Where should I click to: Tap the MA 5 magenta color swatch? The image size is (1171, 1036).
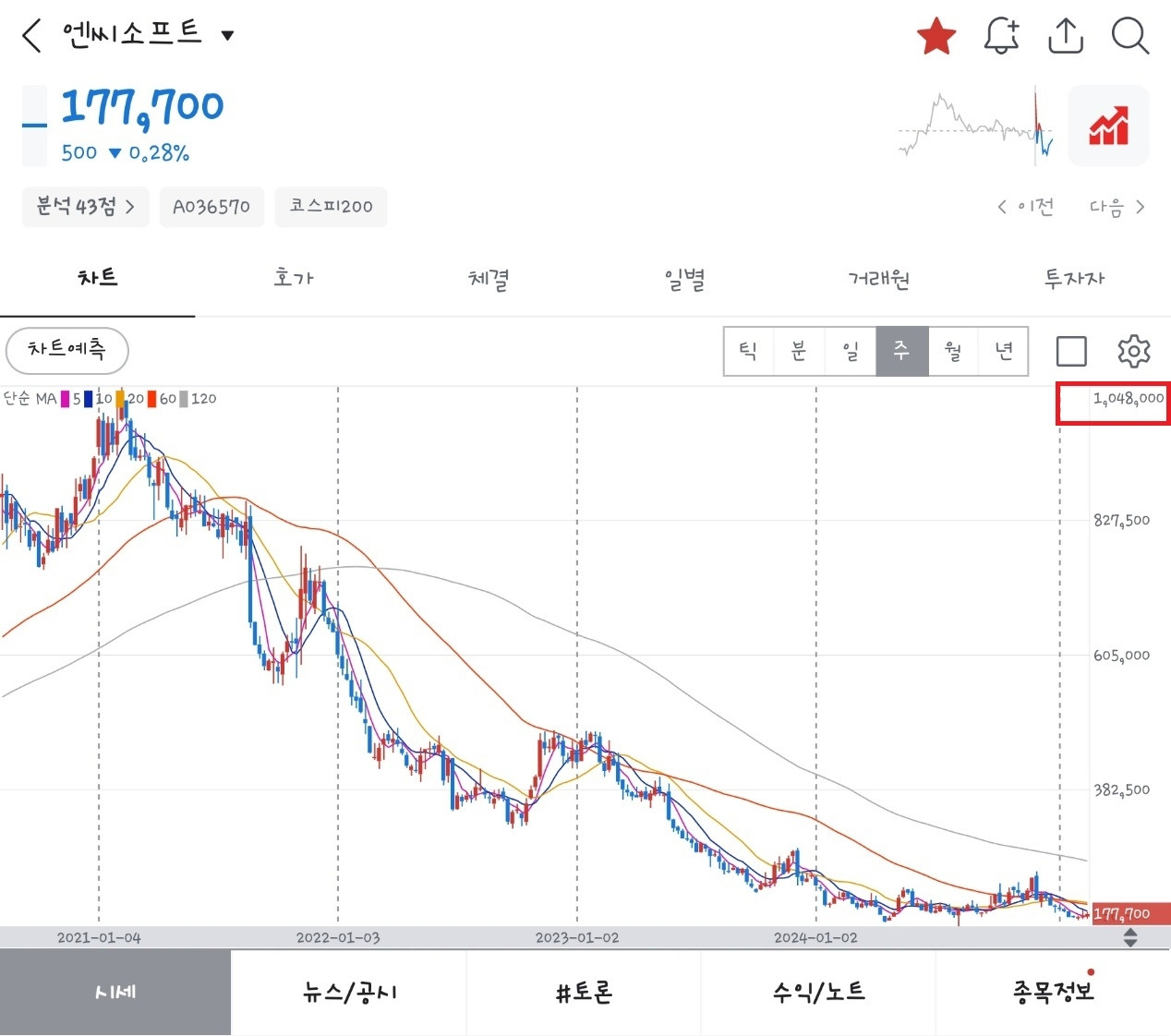66,399
